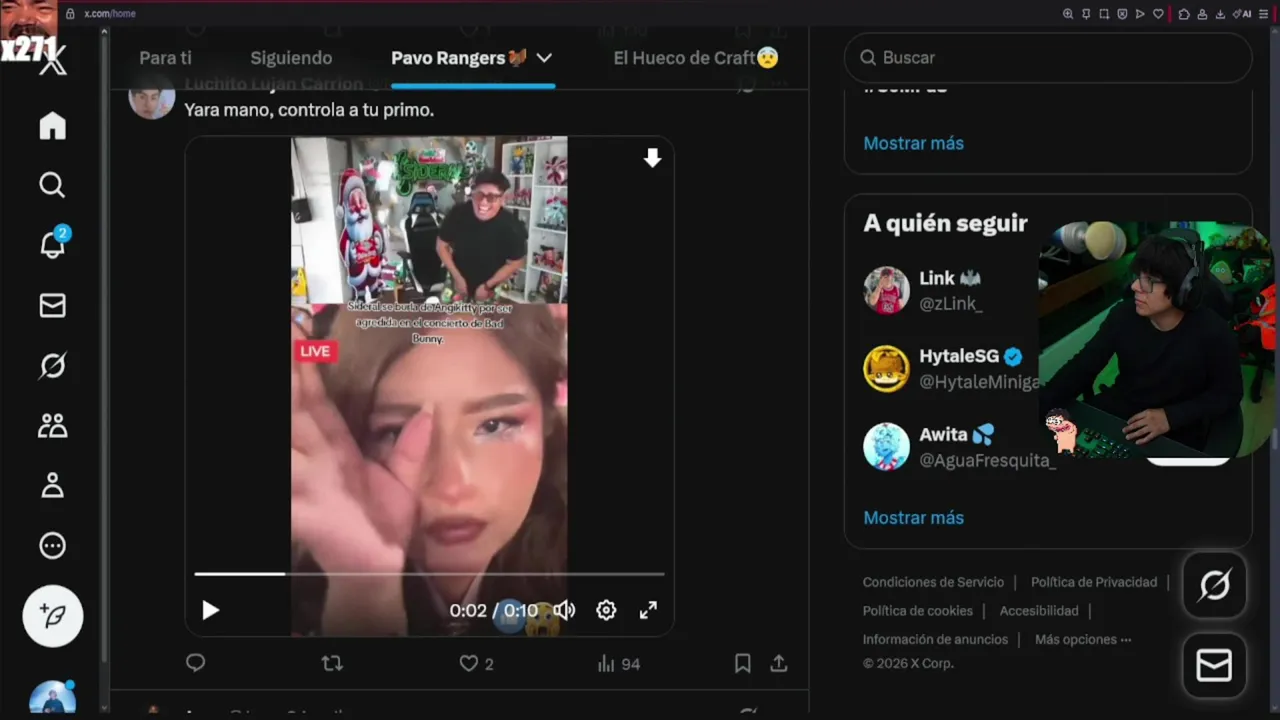Click the x.com/home address bar

[110, 13]
